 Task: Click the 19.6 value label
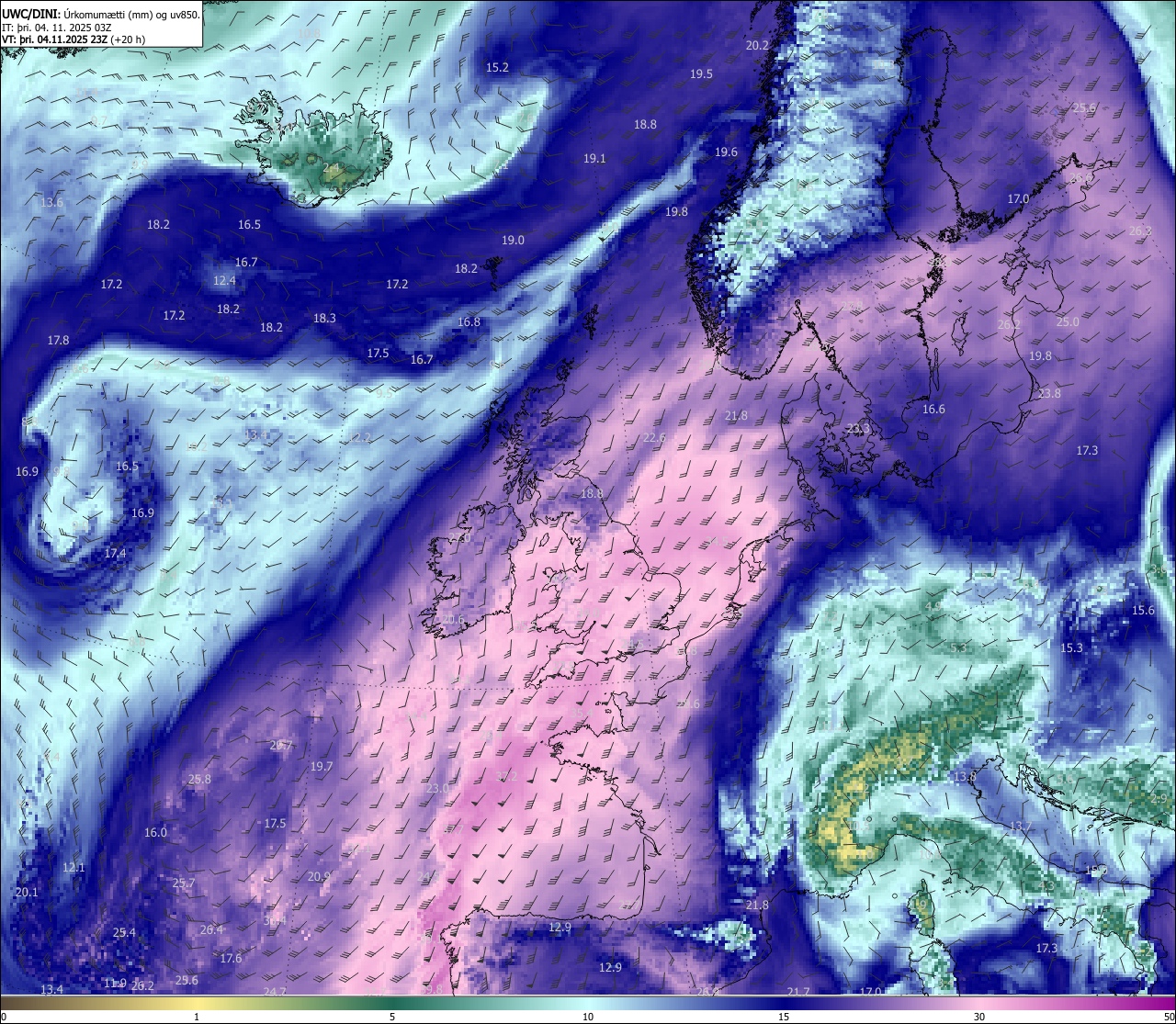(726, 152)
